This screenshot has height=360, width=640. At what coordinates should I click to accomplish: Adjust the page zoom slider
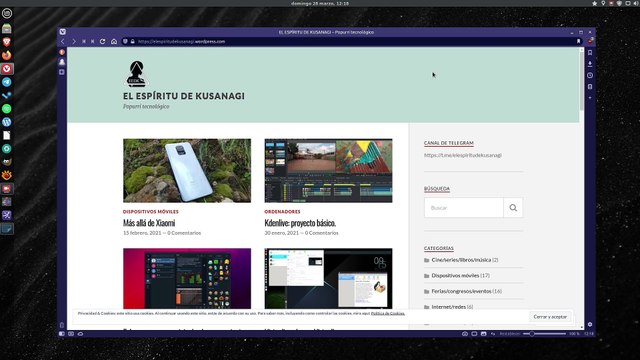pos(545,334)
